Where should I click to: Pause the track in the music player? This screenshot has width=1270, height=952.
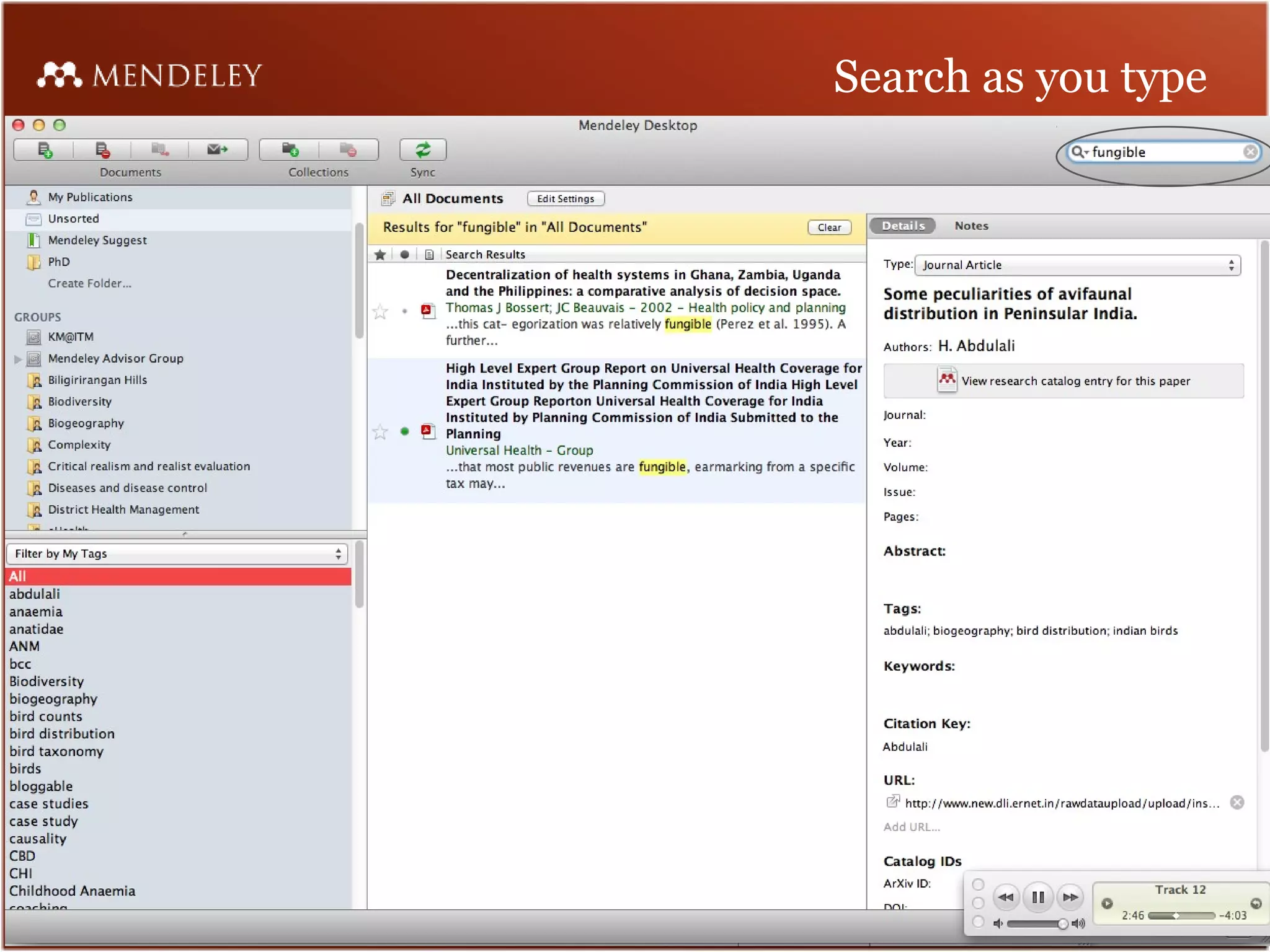point(1038,897)
